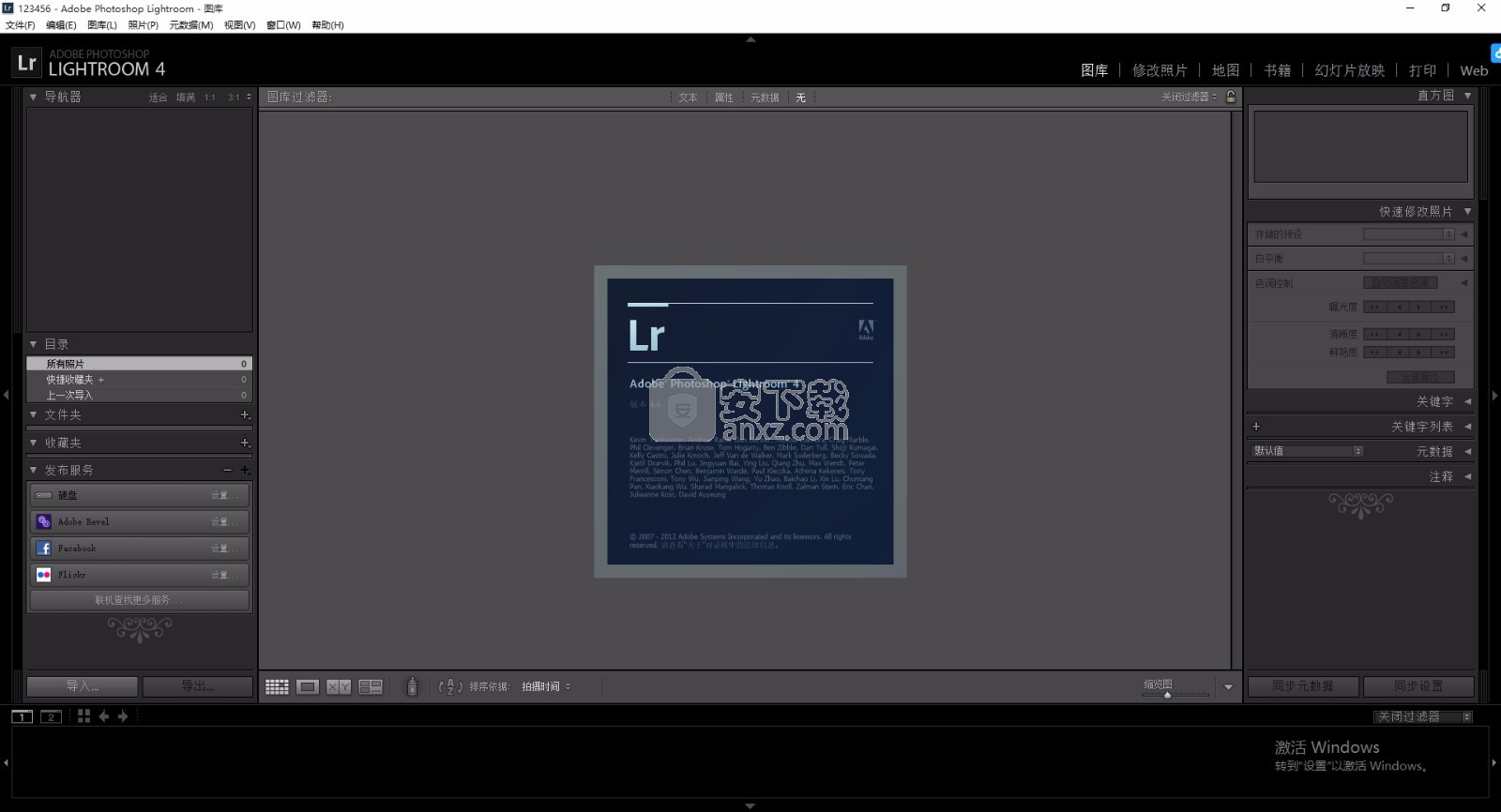Add a new collection with plus icon
Image resolution: width=1501 pixels, height=812 pixels.
pyautogui.click(x=245, y=443)
